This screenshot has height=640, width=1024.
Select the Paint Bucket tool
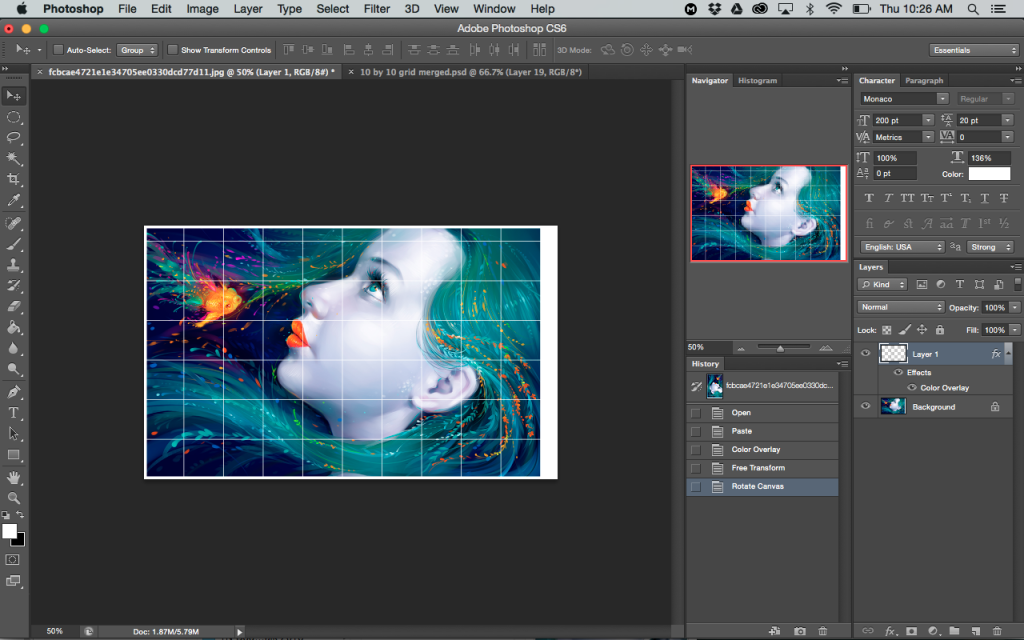point(13,327)
